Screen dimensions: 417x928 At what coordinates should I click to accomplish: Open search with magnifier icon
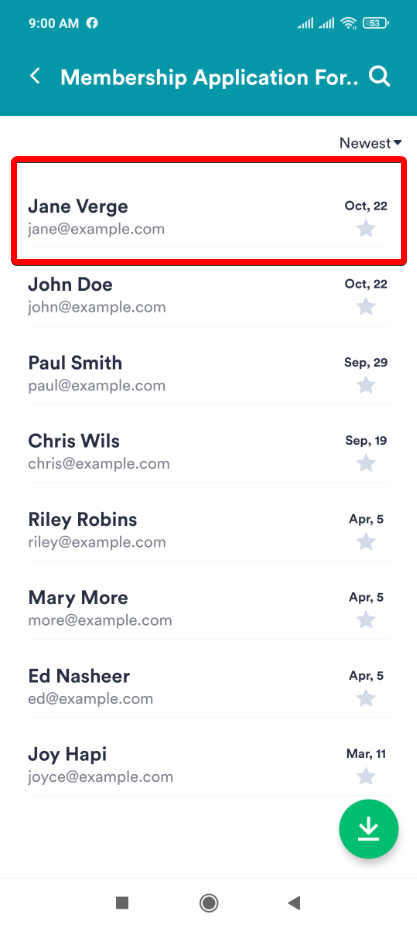pos(379,77)
